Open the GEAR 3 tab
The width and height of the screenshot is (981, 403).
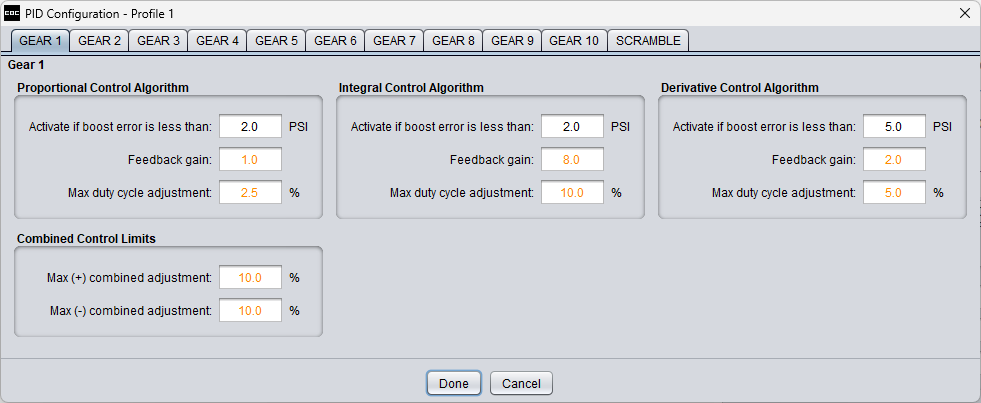point(159,41)
